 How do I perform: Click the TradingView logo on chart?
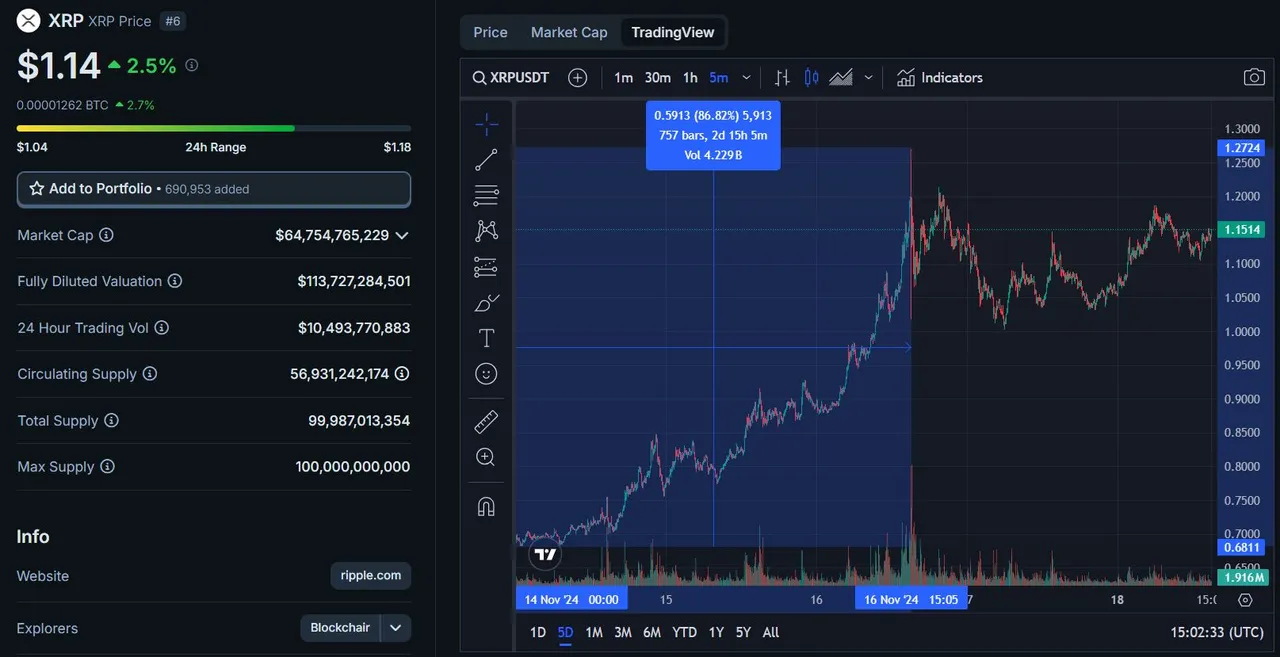pos(545,554)
